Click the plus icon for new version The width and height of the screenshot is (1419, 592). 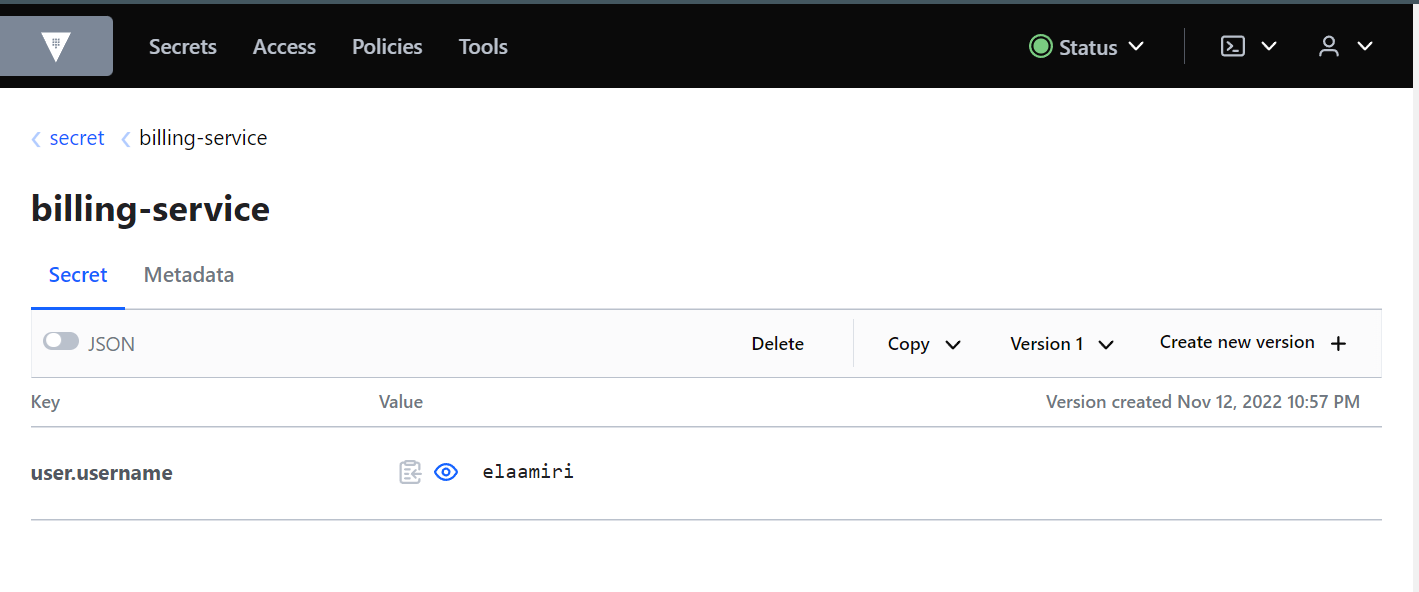[x=1339, y=343]
